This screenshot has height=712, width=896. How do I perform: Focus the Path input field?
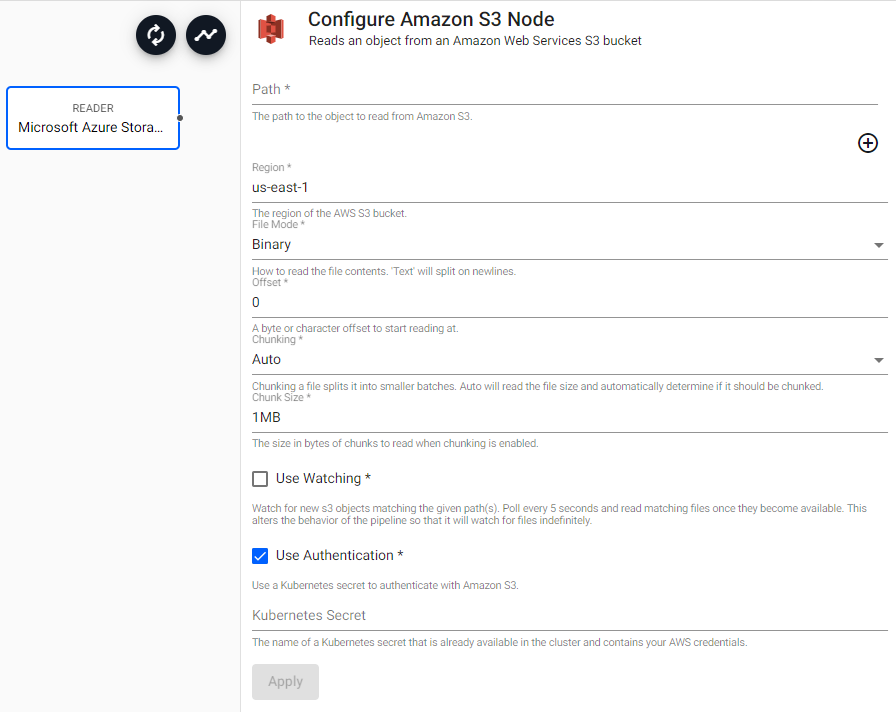565,90
